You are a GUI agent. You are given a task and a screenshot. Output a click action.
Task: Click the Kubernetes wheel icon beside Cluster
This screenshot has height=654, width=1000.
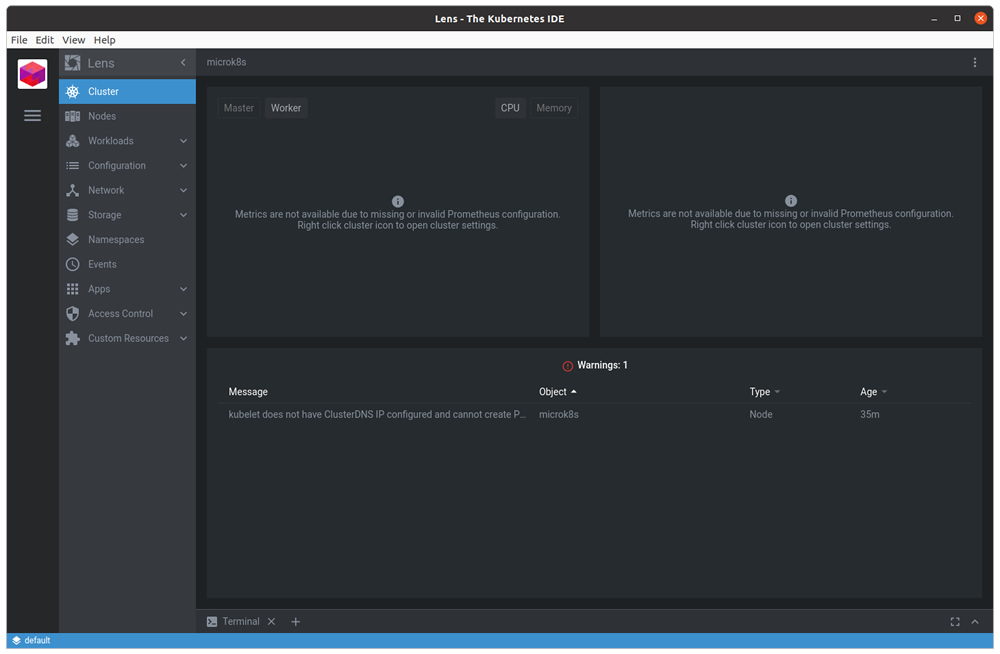[73, 91]
